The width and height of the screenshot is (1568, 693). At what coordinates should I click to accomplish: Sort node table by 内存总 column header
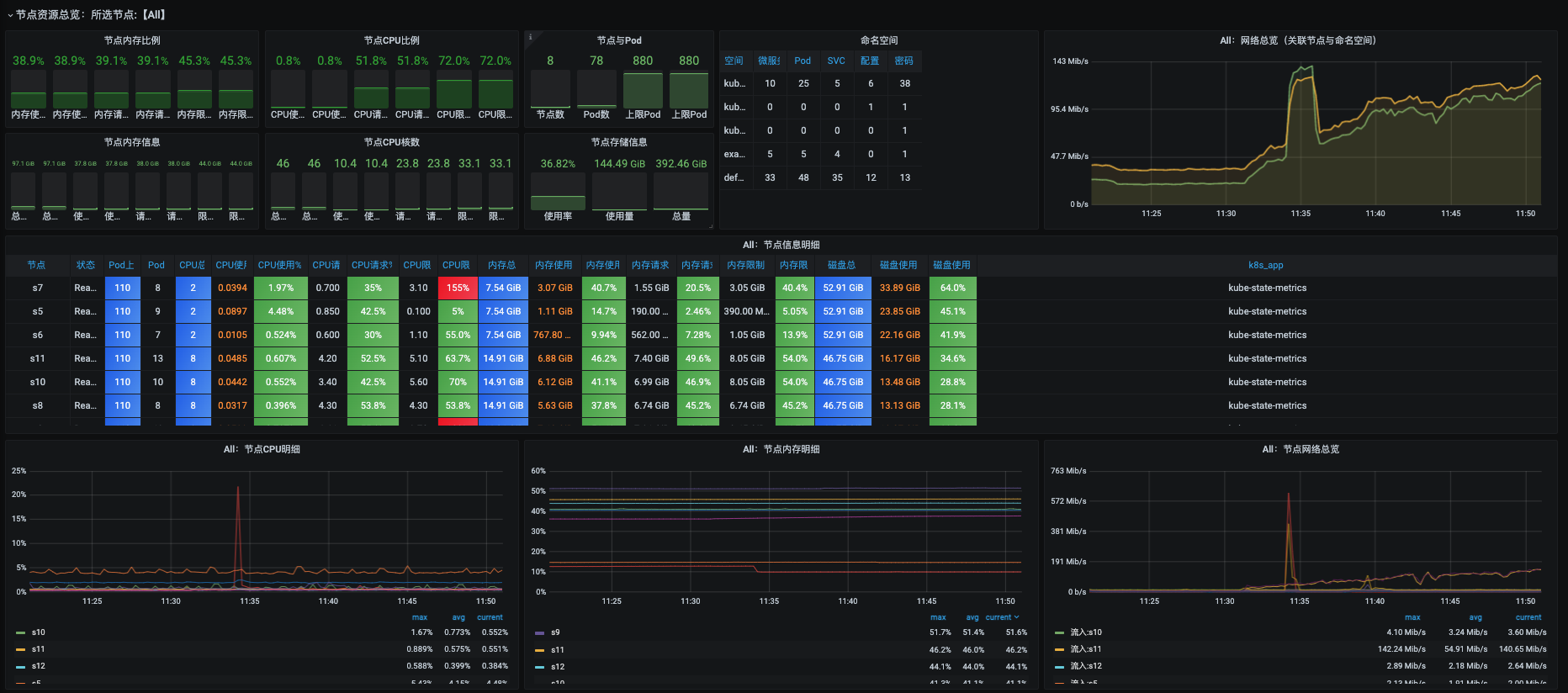[x=502, y=265]
